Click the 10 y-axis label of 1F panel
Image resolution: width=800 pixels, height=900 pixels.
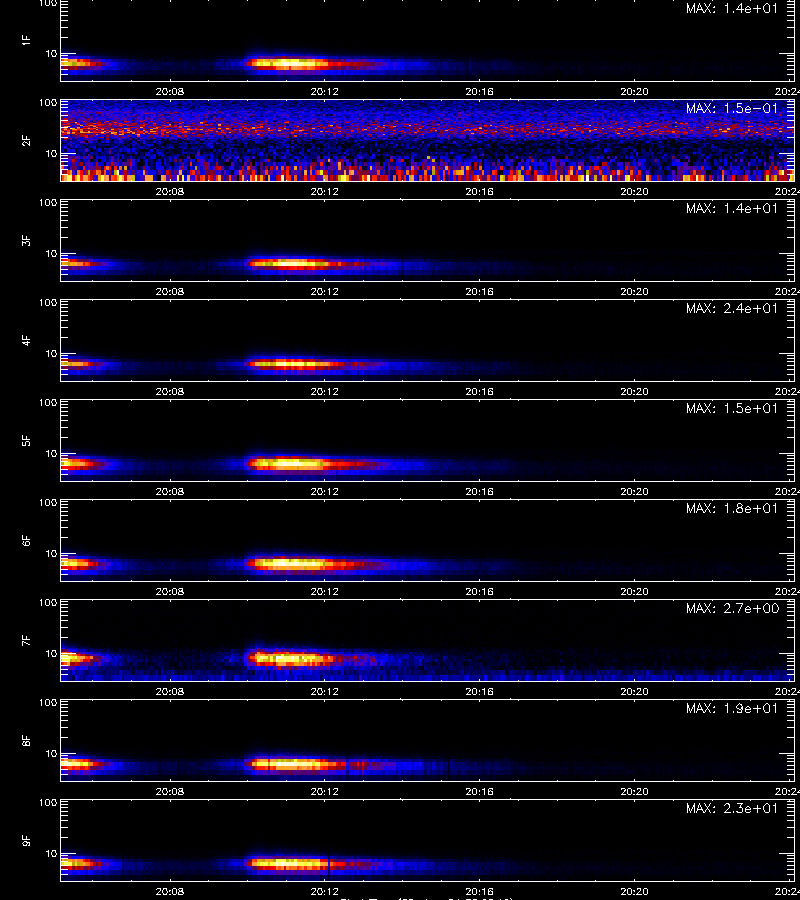click(51, 53)
